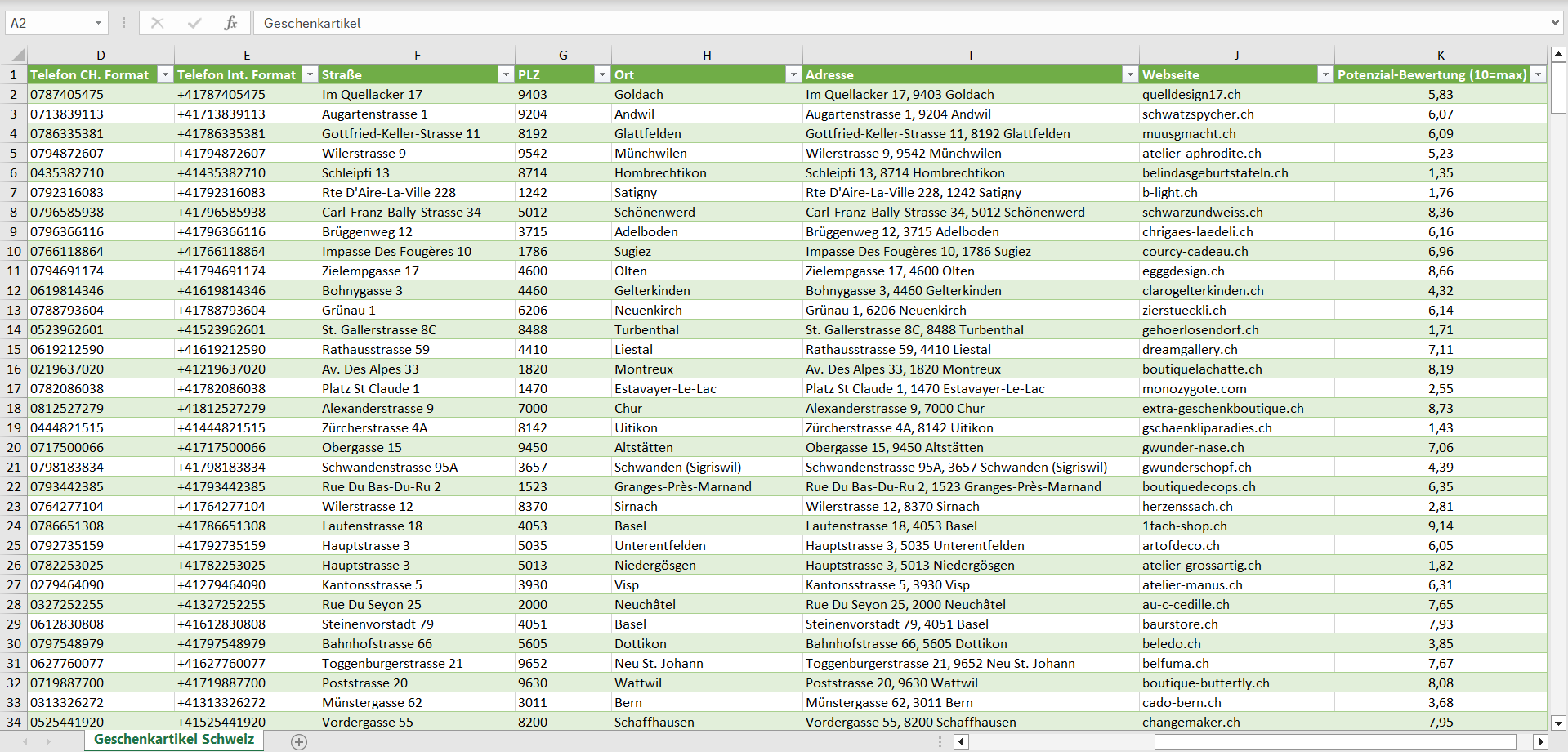Viewport: 1568px width, 752px height.
Task: Select cell with extra-geschenkboutique.ch
Action: [1236, 408]
